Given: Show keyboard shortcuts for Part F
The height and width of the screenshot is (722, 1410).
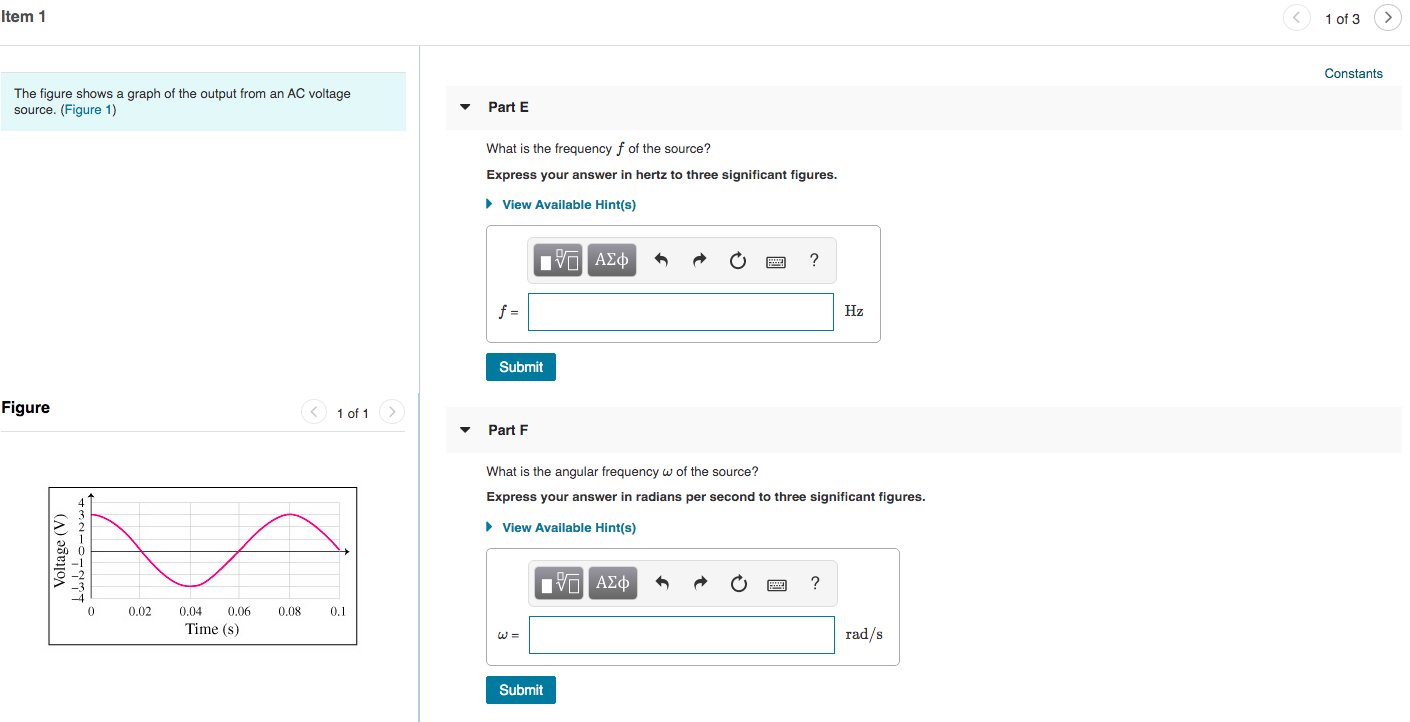Looking at the screenshot, I should tap(777, 585).
